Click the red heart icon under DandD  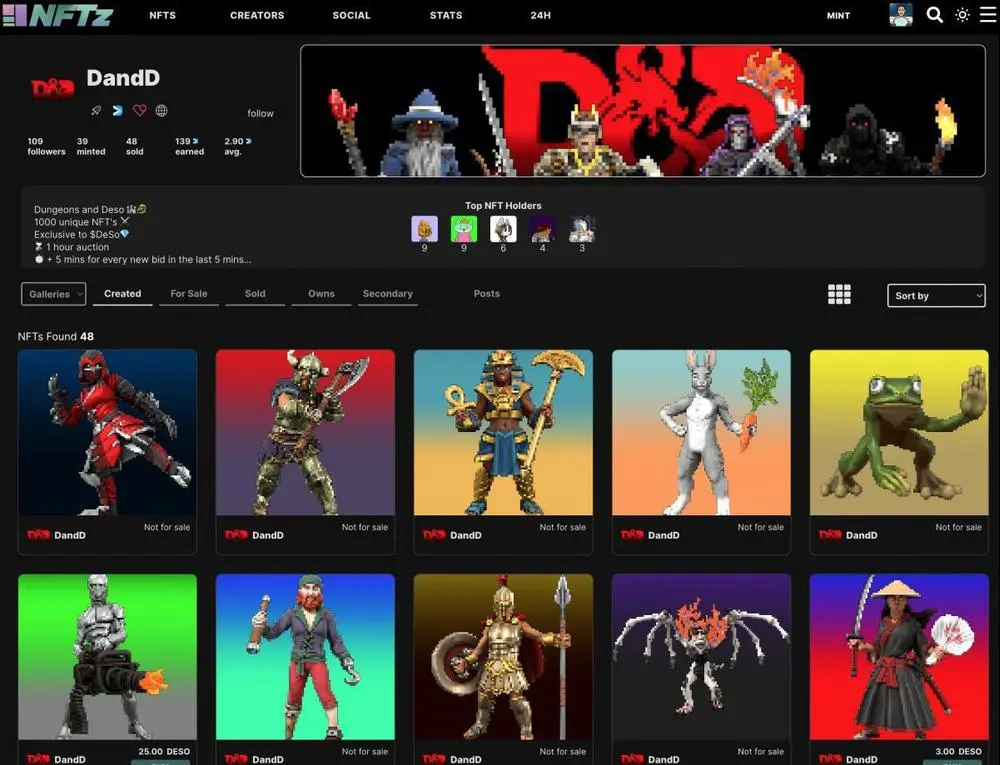[x=140, y=111]
